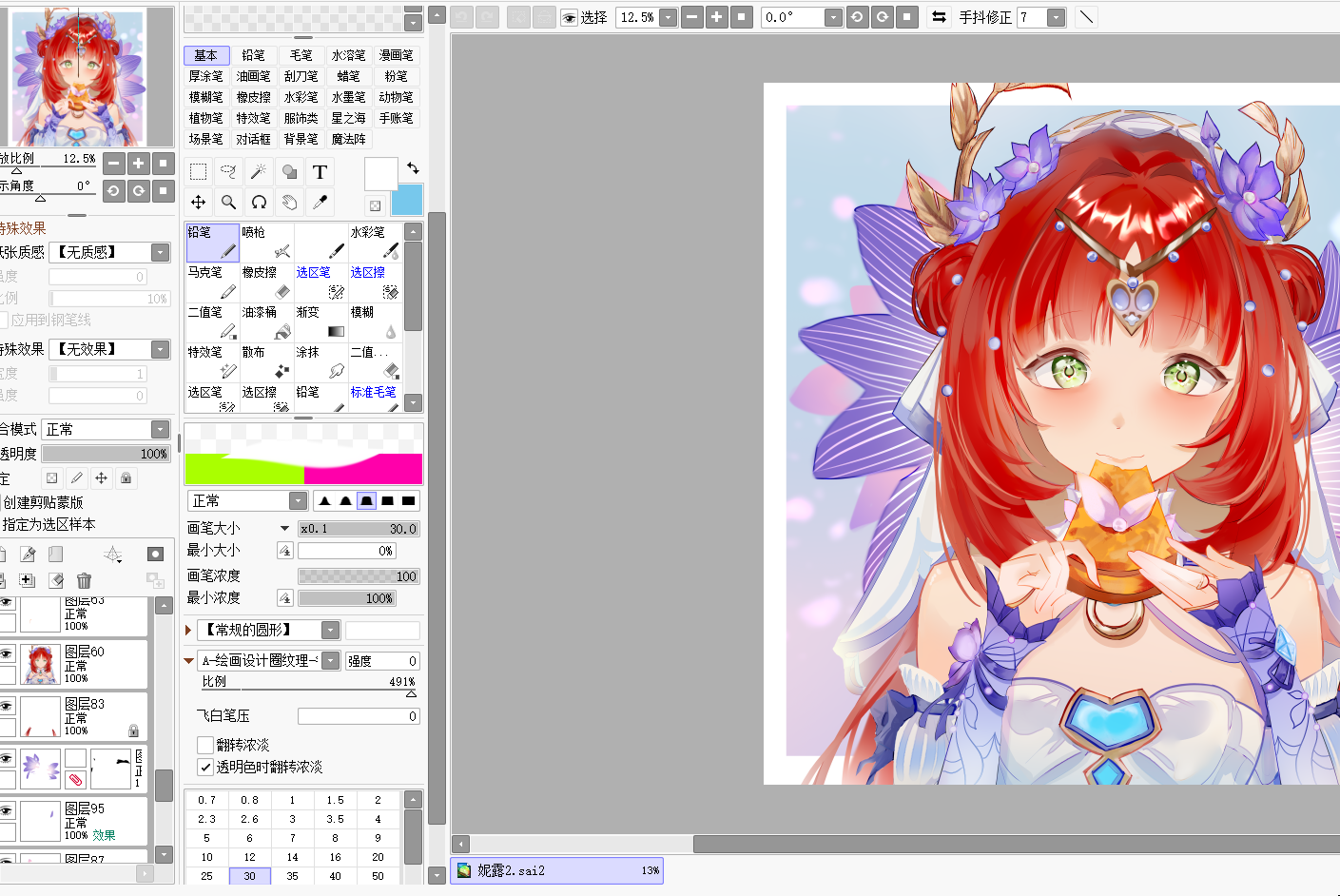Image resolution: width=1340 pixels, height=896 pixels.
Task: Open the 0.0° rotation angle dropdown
Action: click(833, 17)
